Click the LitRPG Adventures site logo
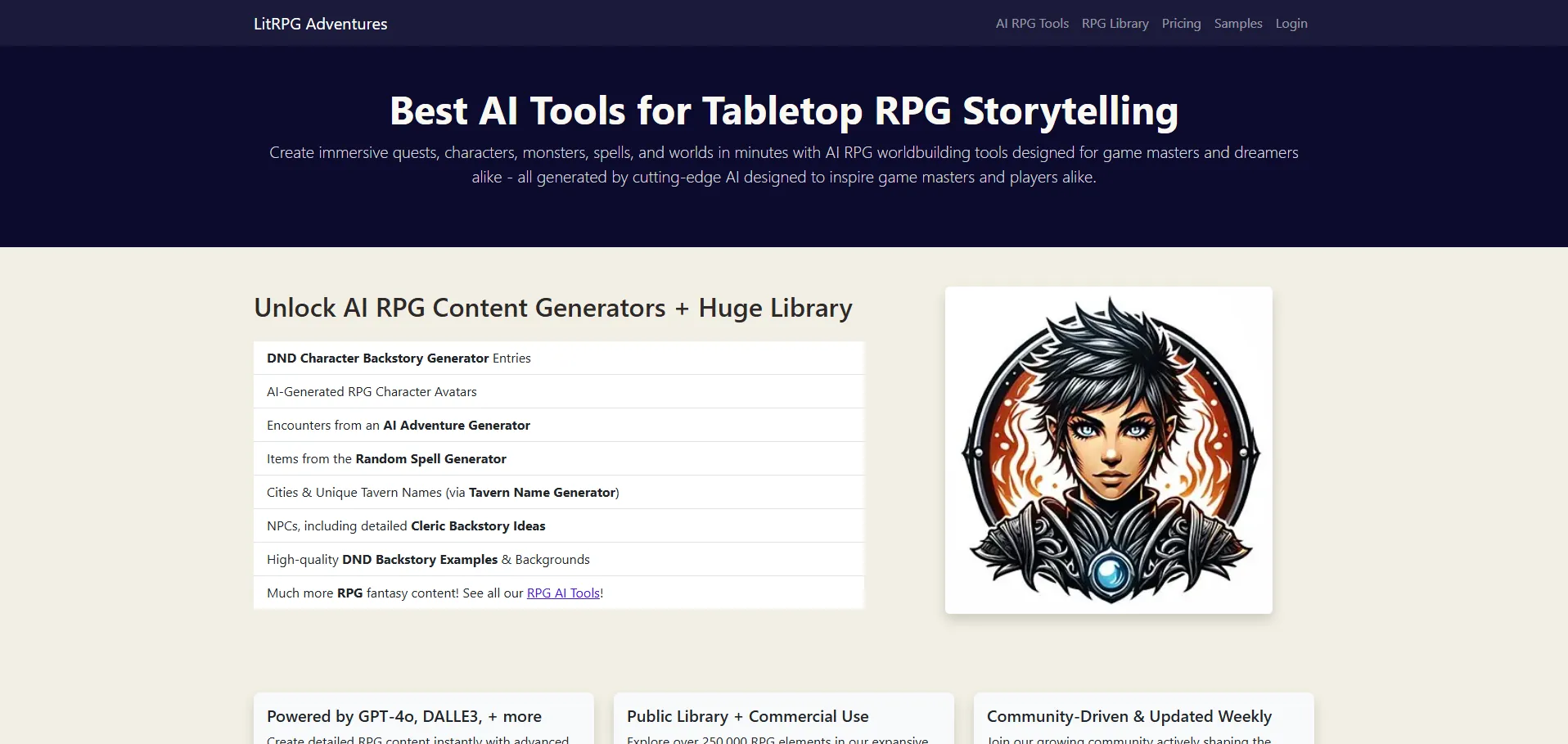This screenshot has width=1568, height=744. pos(320,24)
